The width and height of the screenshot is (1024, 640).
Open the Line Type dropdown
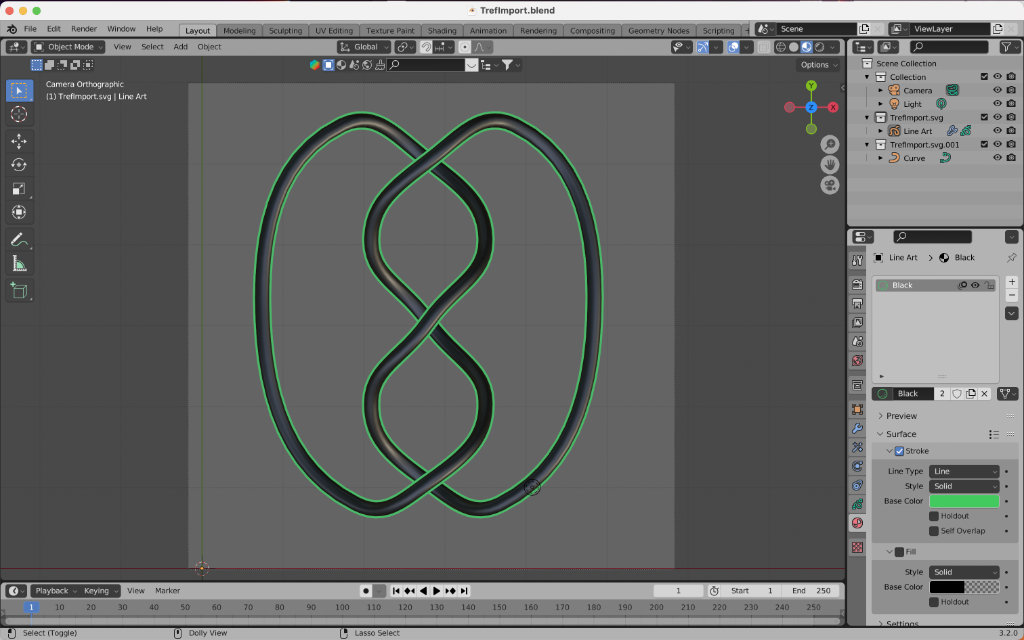(964, 471)
